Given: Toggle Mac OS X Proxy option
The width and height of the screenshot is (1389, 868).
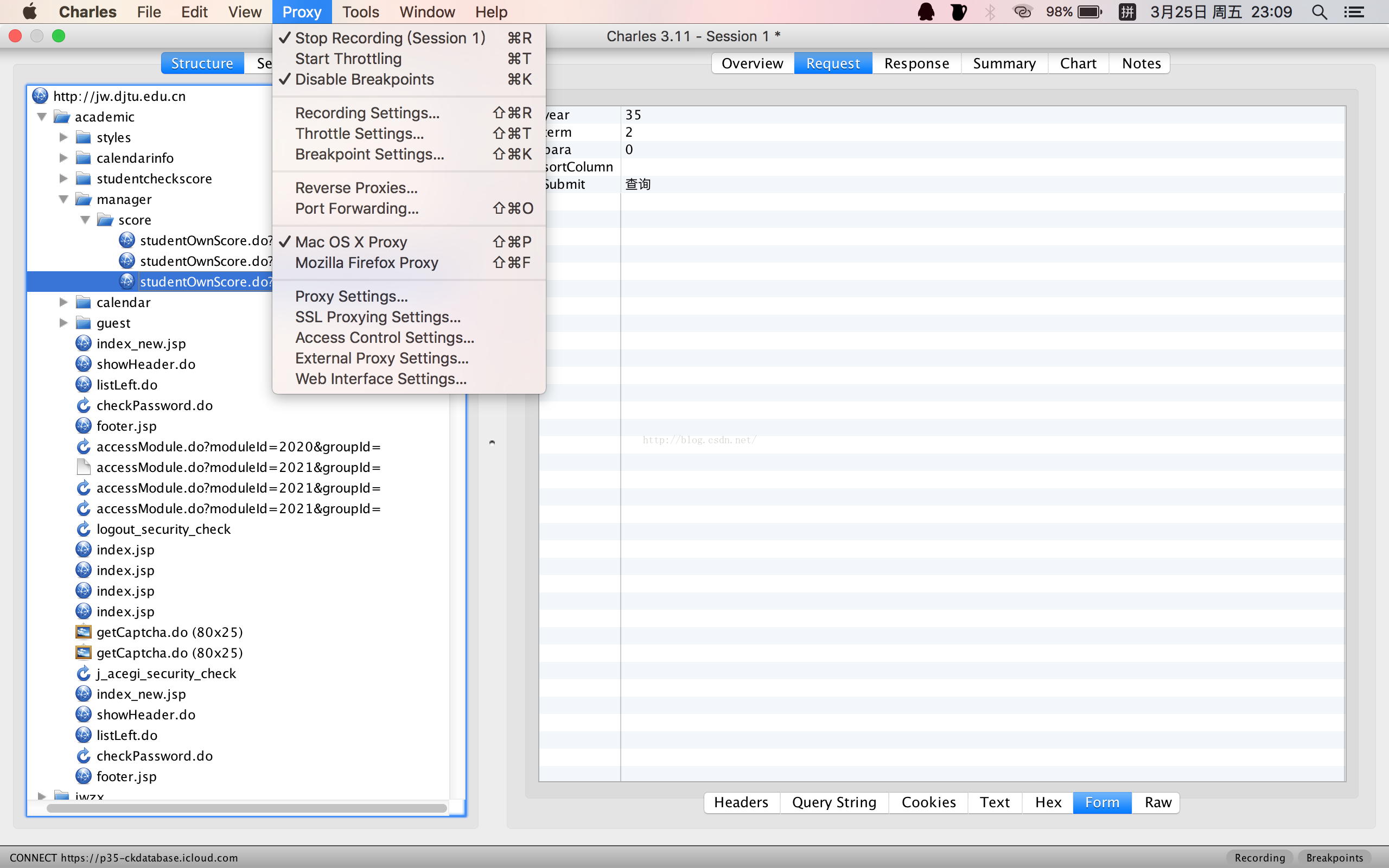Looking at the screenshot, I should pos(409,242).
